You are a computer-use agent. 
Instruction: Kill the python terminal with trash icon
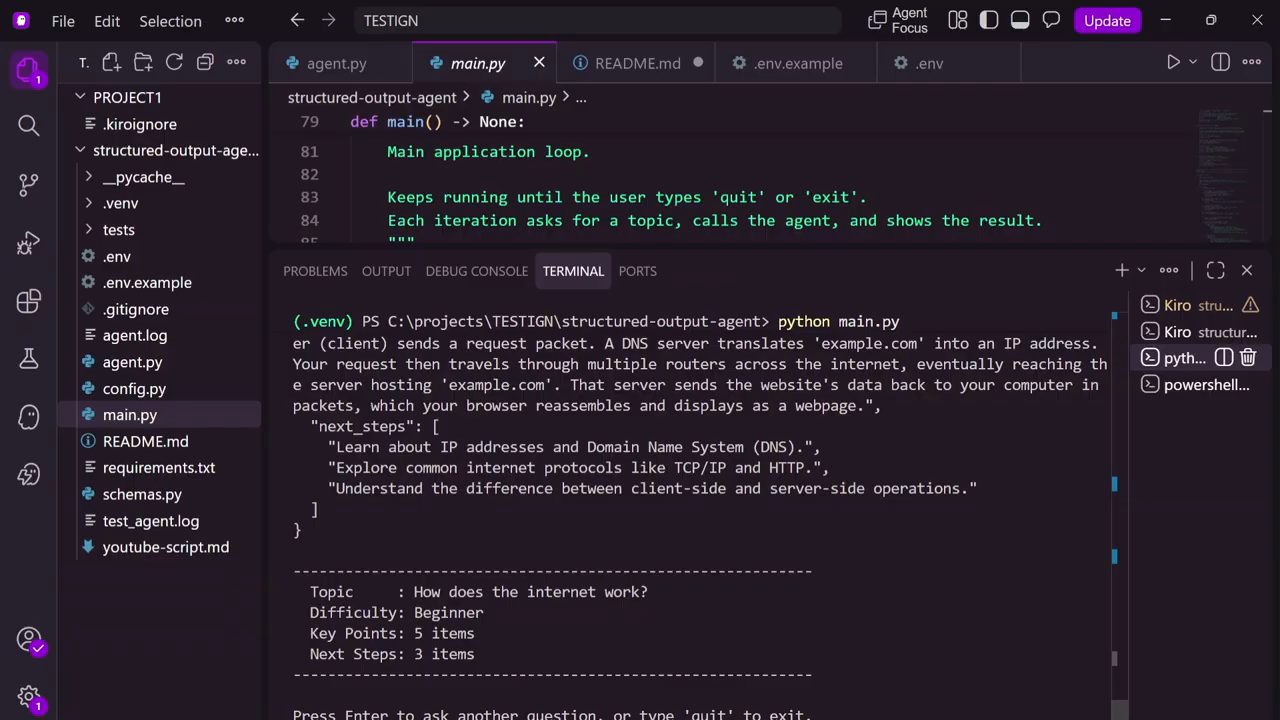(x=1248, y=357)
